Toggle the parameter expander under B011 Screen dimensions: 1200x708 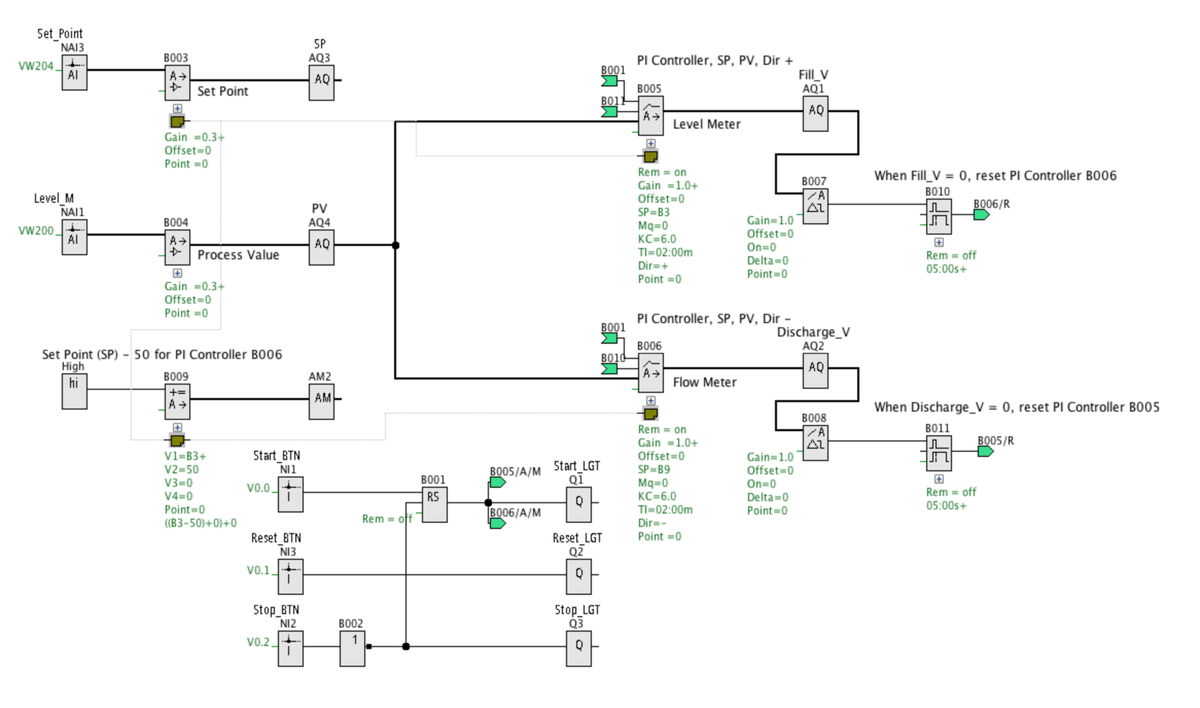(939, 479)
